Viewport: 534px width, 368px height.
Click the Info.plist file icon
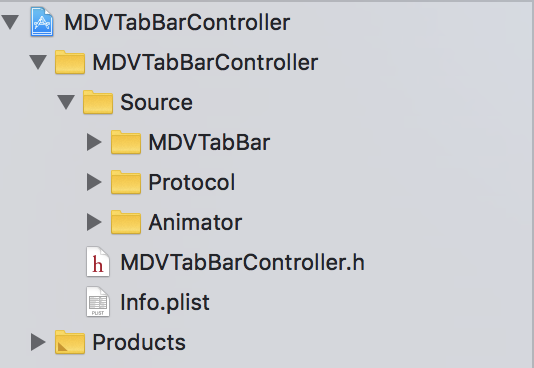(98, 302)
